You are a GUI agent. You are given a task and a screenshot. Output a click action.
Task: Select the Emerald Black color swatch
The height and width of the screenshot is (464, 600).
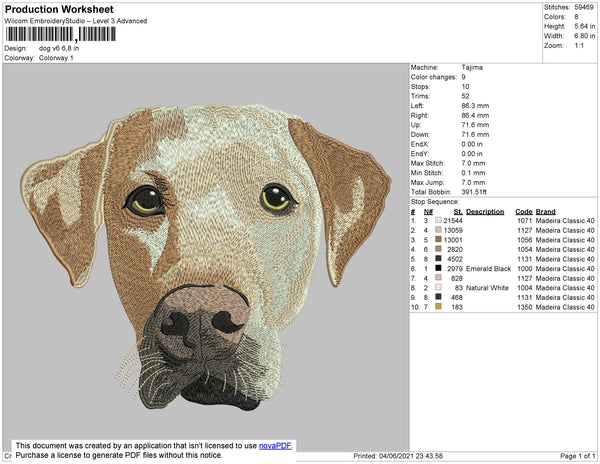pos(438,269)
